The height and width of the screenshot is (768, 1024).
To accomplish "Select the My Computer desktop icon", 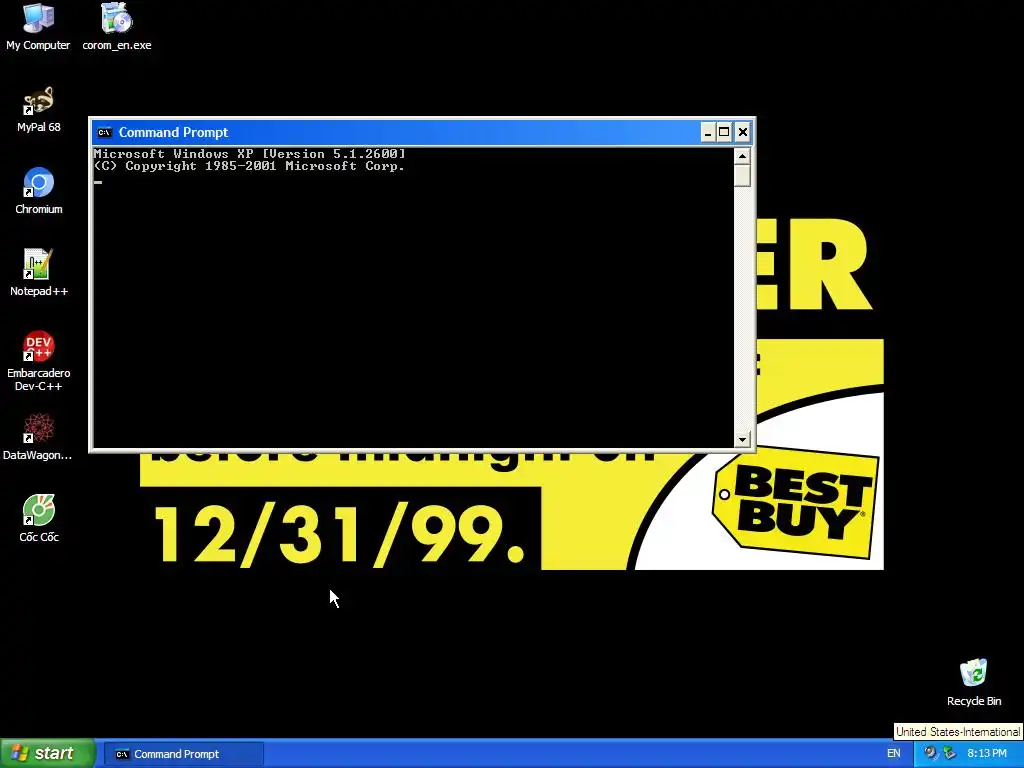I will pos(38,27).
